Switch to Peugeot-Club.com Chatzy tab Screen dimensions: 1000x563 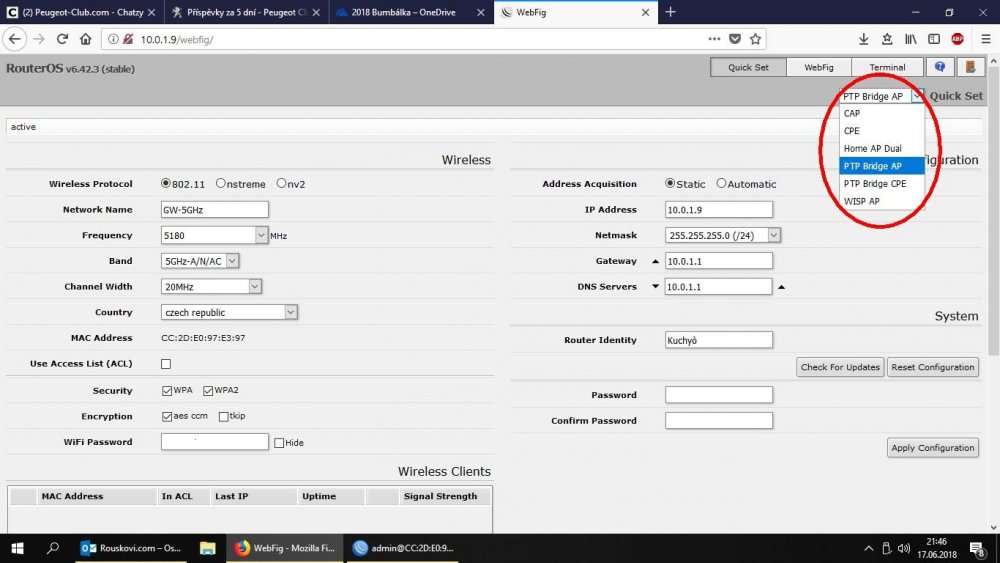click(82, 12)
